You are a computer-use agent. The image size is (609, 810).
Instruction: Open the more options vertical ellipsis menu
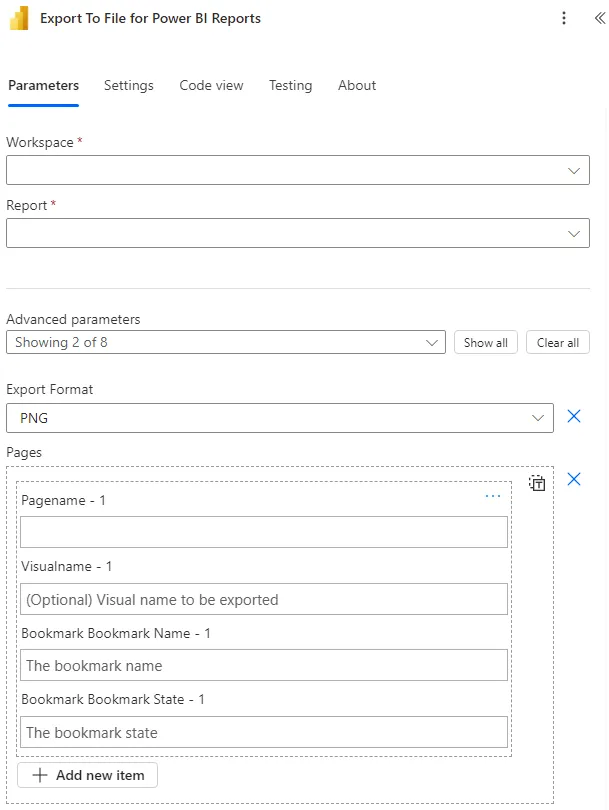click(x=563, y=18)
